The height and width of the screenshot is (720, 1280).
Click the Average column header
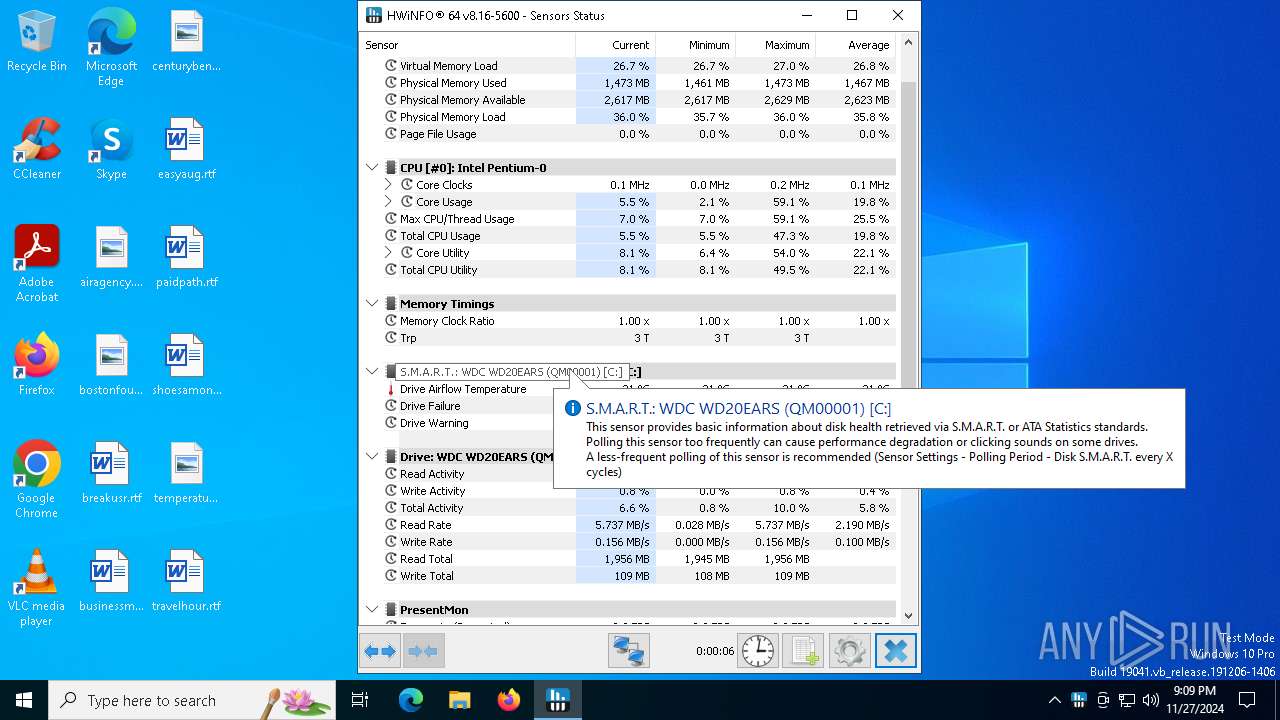(856, 45)
